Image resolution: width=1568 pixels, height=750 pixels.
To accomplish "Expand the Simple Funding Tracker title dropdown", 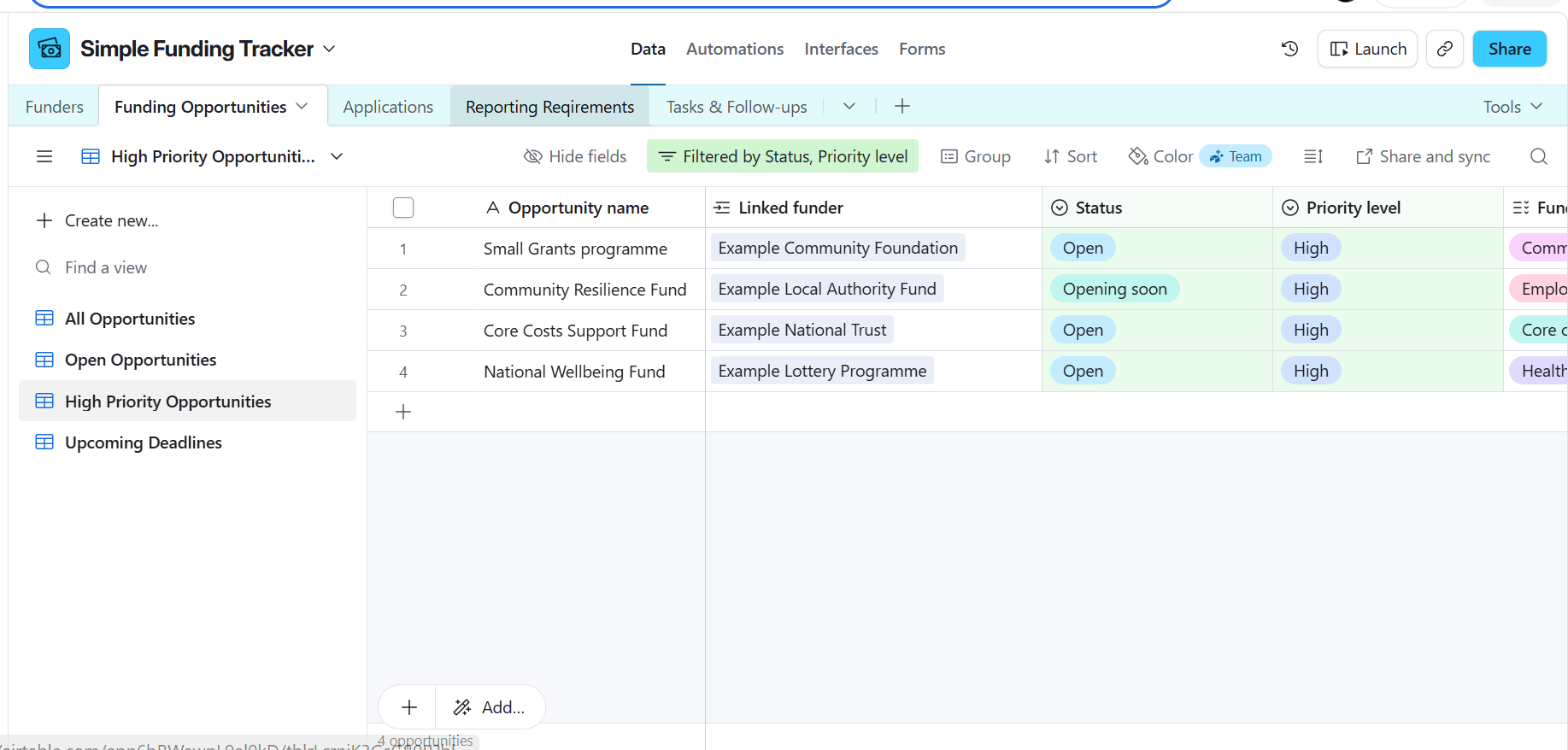I will click(329, 49).
